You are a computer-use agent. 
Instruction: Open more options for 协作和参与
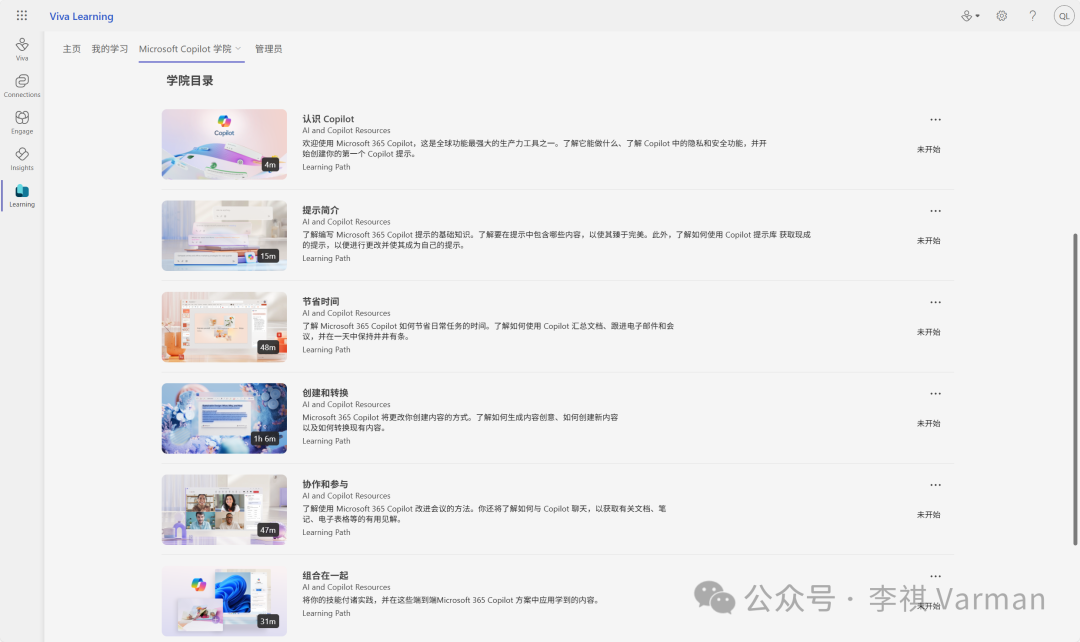(935, 485)
